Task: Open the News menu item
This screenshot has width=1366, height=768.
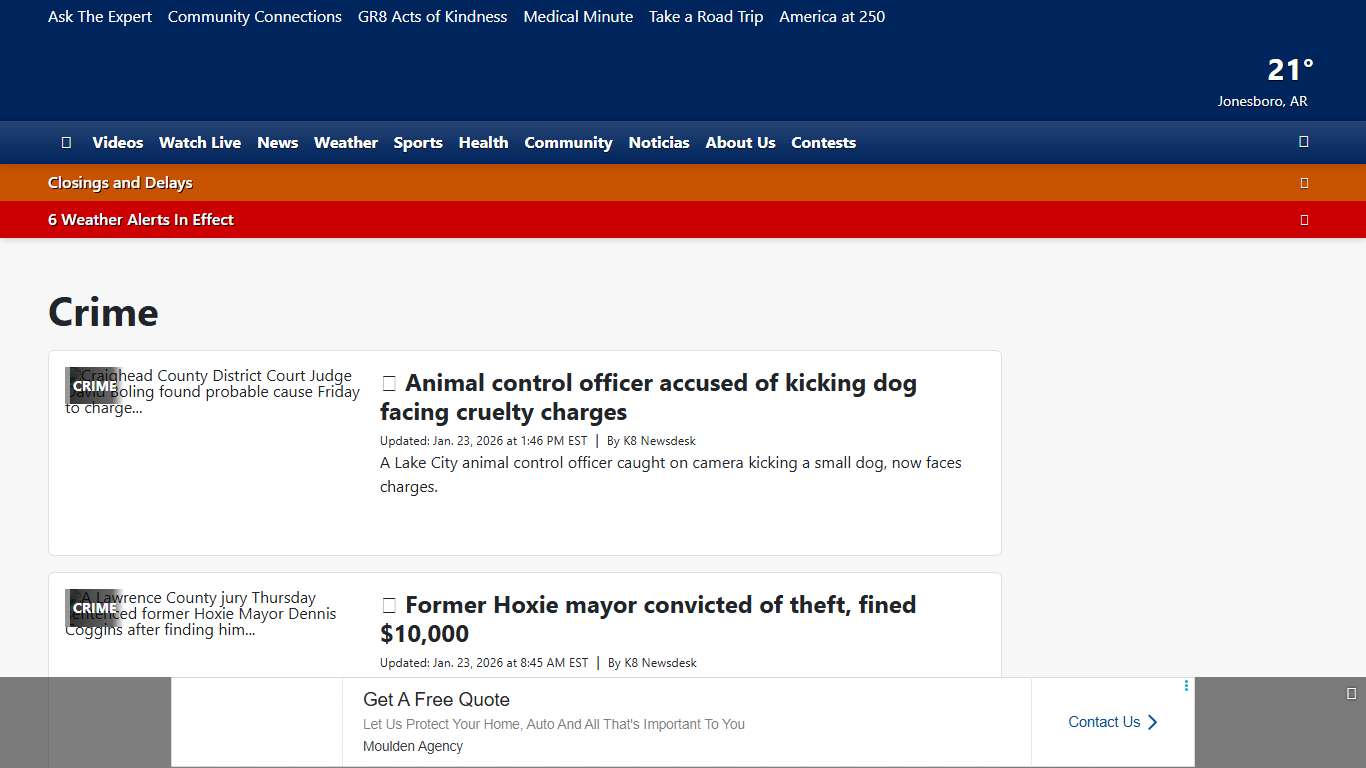Action: tap(277, 142)
